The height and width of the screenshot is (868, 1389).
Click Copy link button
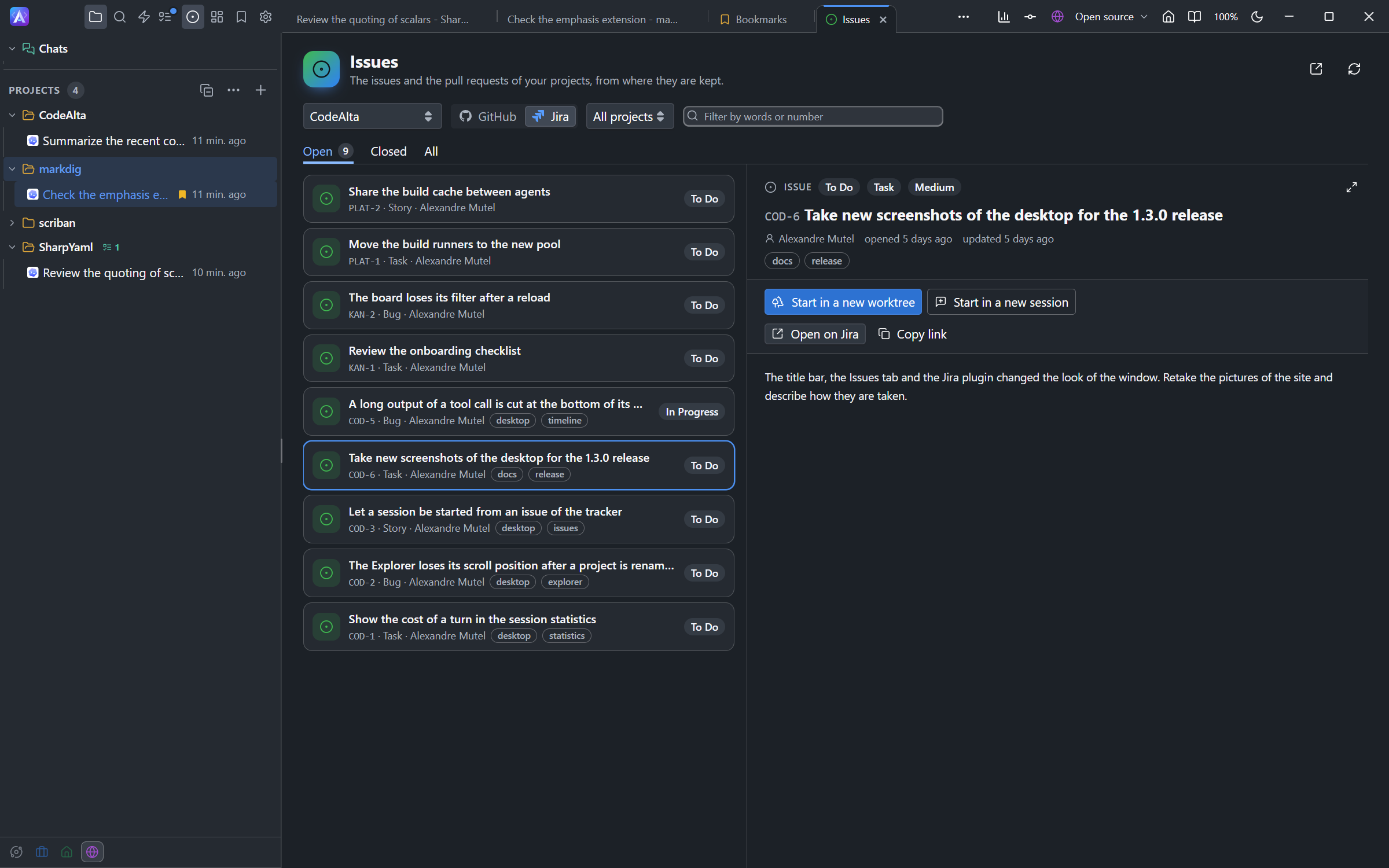tap(912, 334)
